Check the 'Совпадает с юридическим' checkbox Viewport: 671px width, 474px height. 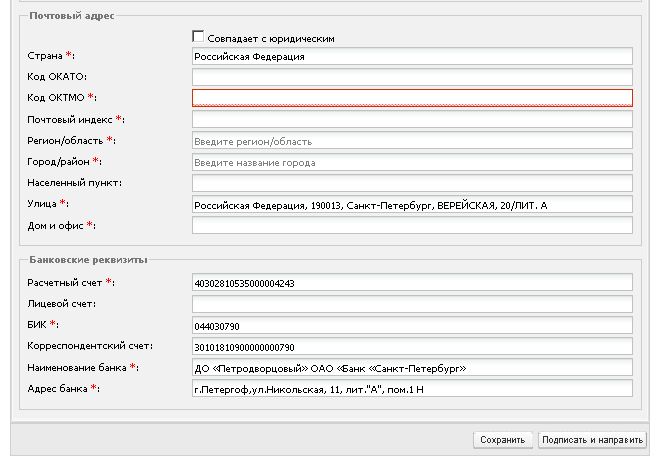point(198,37)
